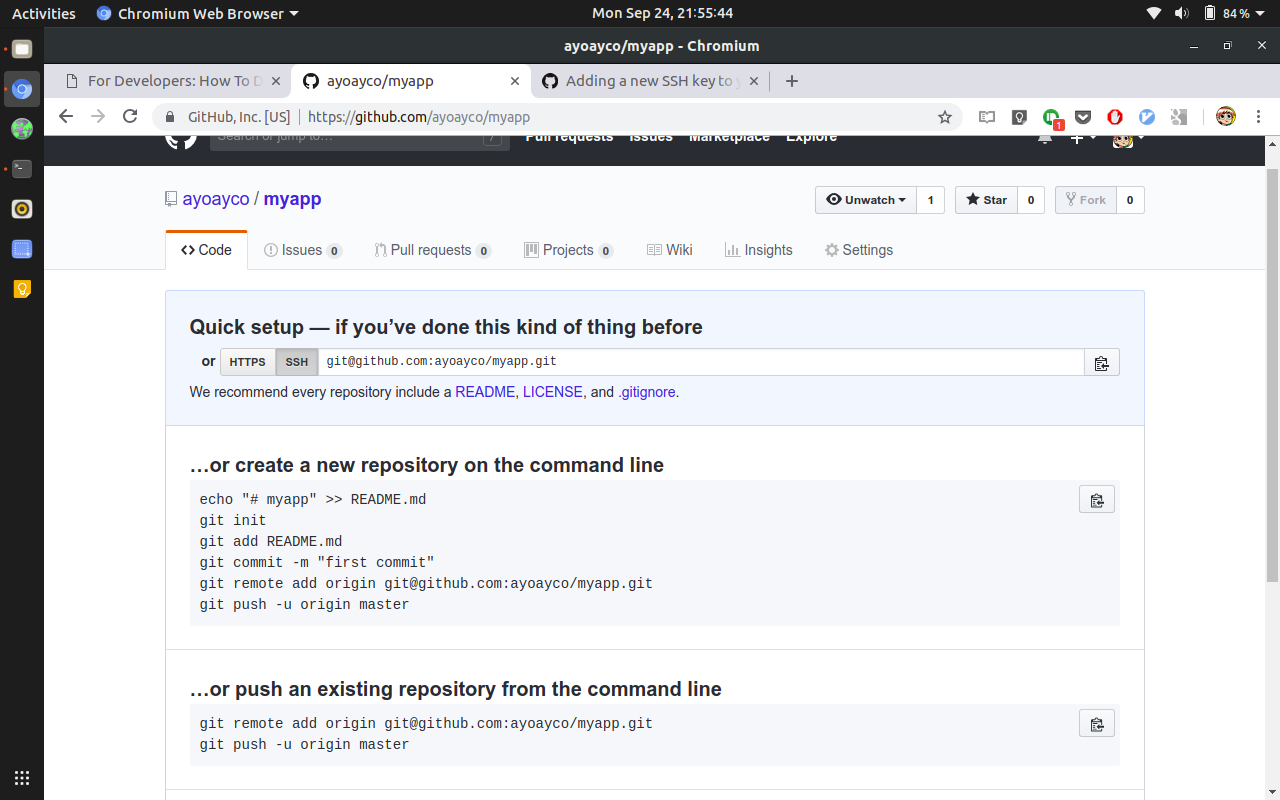The width and height of the screenshot is (1280, 800).
Task: Open a new browser tab
Action: (x=792, y=81)
